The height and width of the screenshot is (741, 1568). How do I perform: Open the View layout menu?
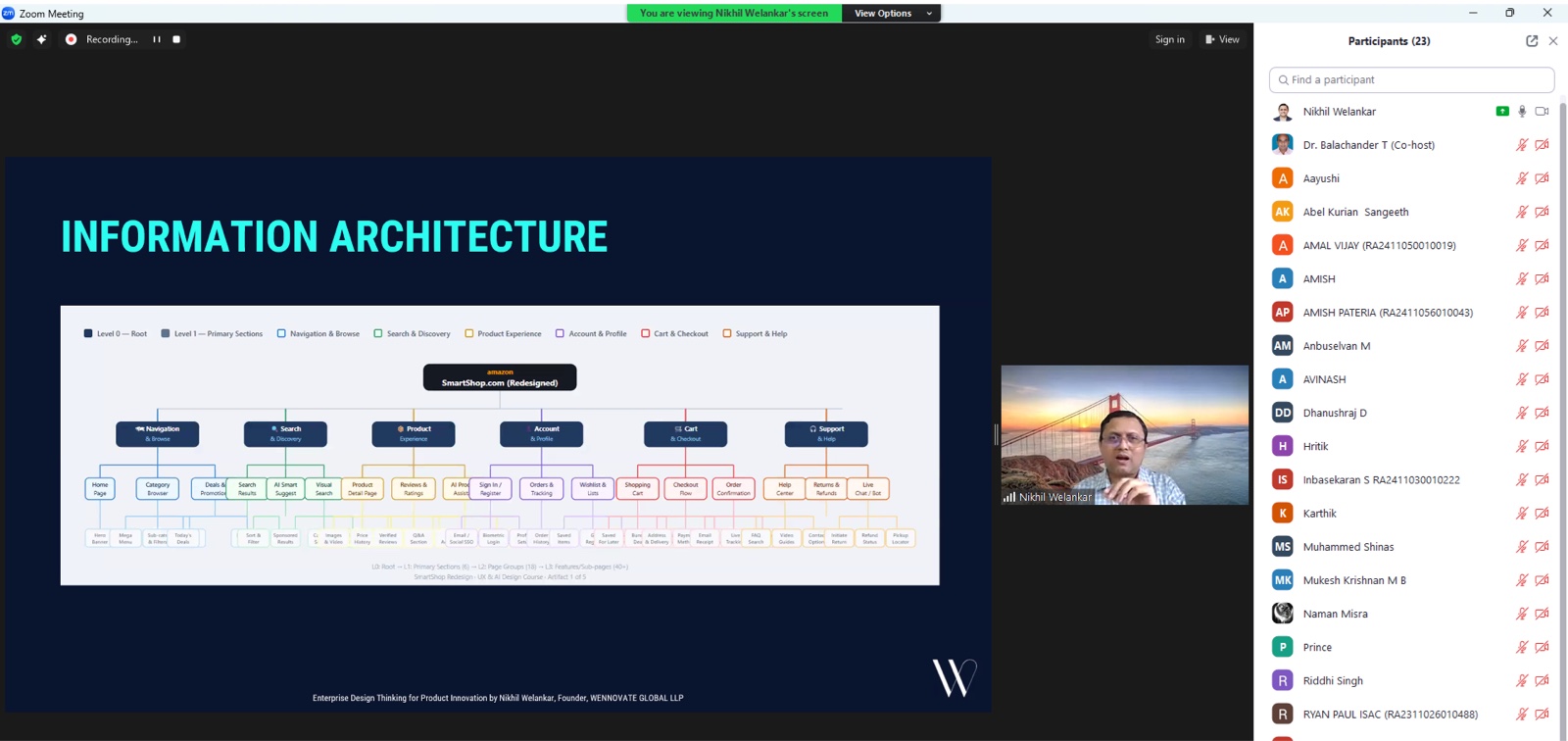click(x=1222, y=39)
